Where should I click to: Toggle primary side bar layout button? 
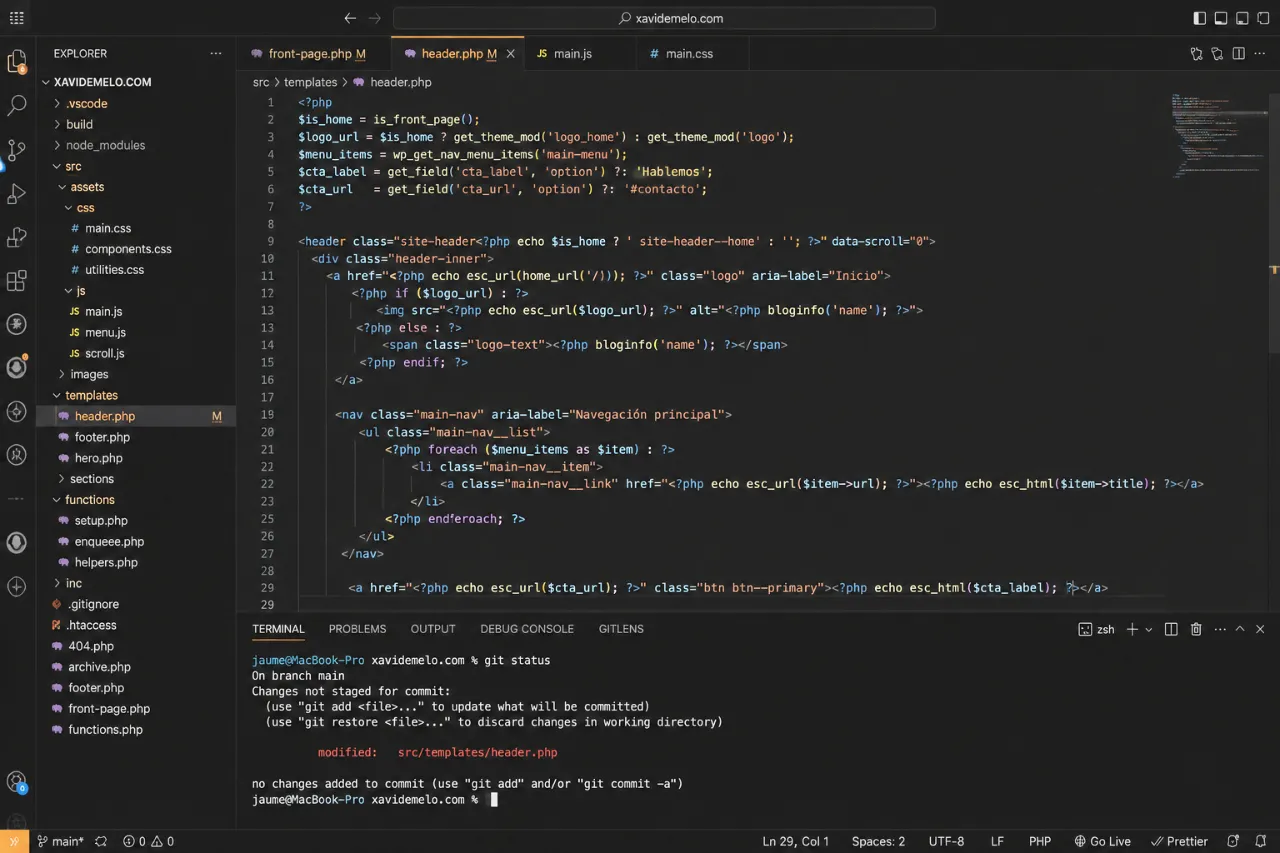coord(1200,18)
